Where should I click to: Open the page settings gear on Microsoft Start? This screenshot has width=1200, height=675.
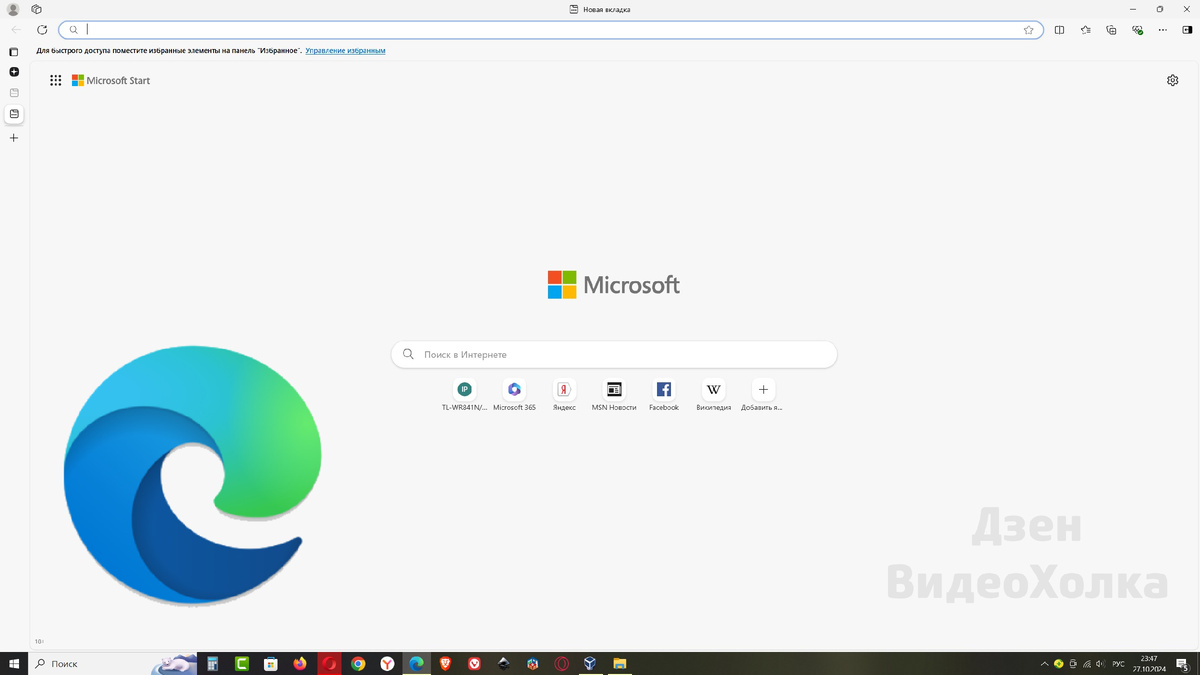(1172, 80)
